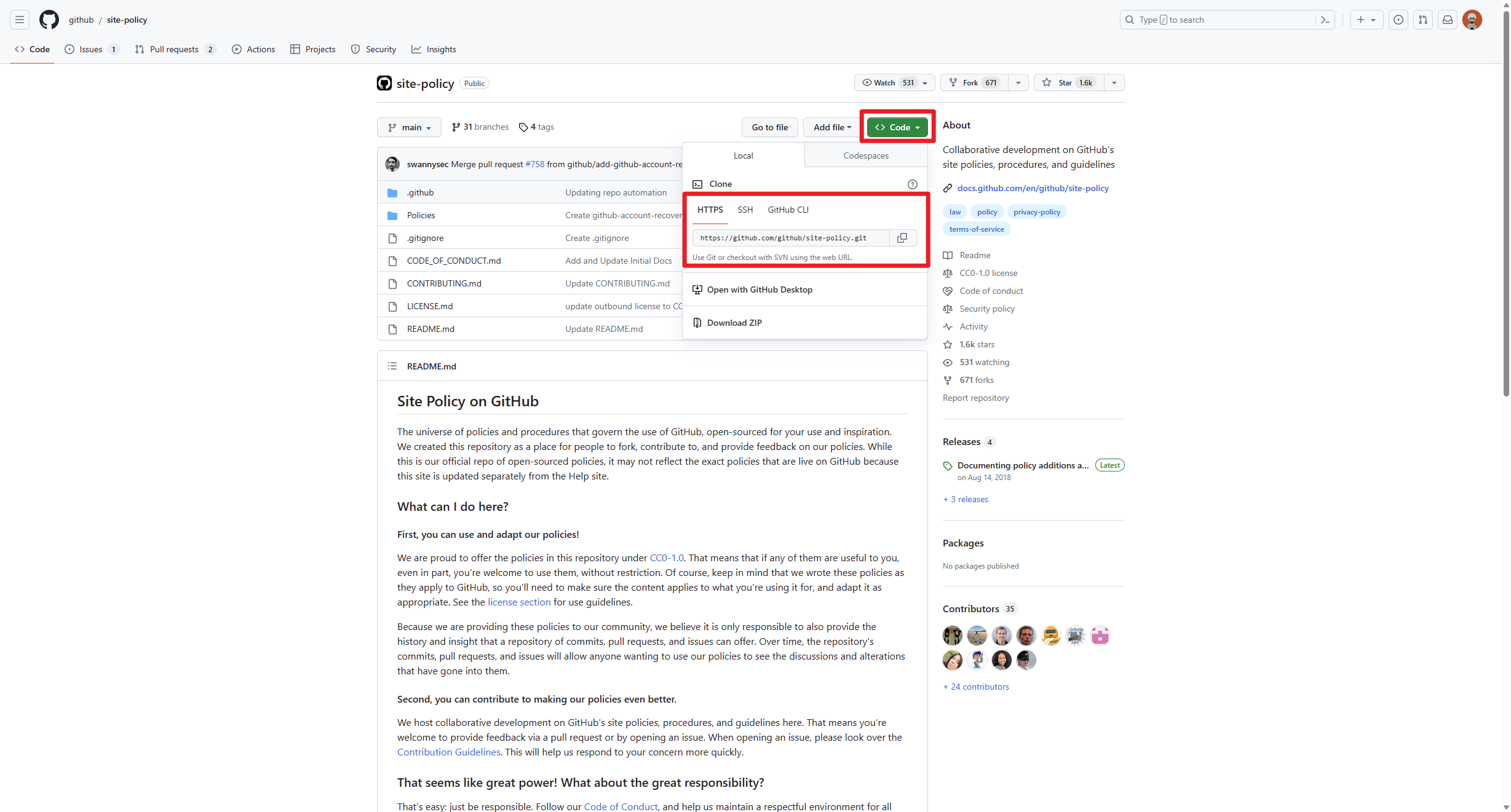This screenshot has height=812, width=1511.
Task: Open the Activity link in About
Action: tap(974, 327)
